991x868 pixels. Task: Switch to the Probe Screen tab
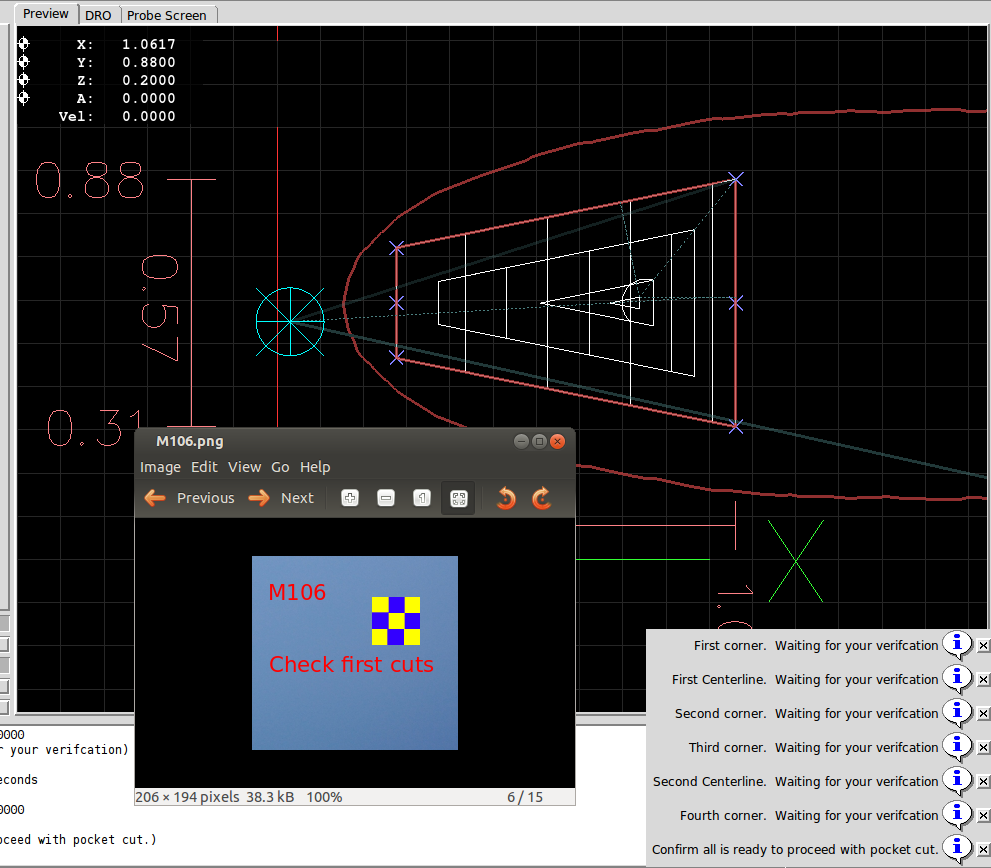pos(167,15)
